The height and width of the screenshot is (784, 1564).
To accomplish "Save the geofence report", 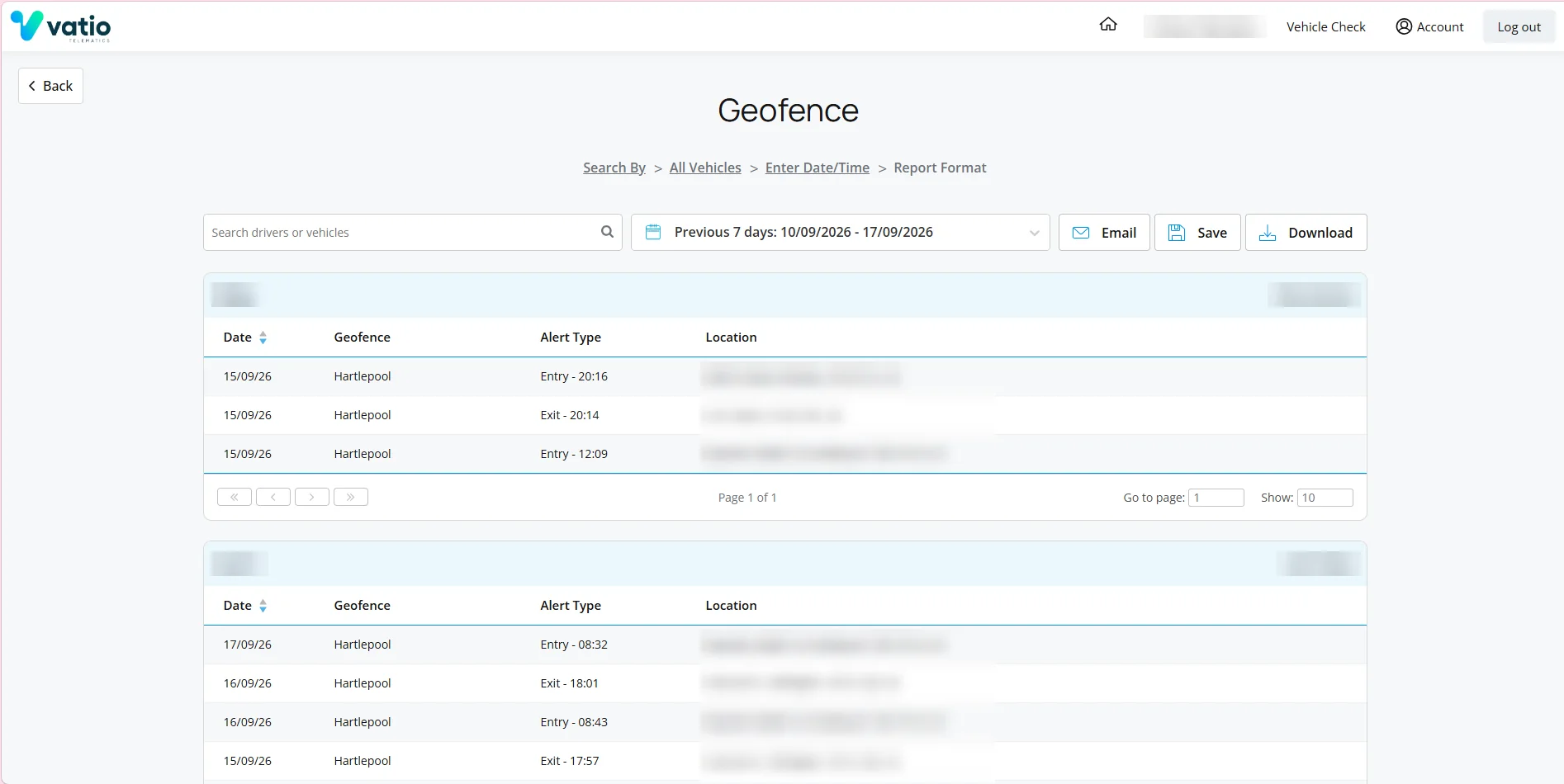I will tap(1197, 233).
